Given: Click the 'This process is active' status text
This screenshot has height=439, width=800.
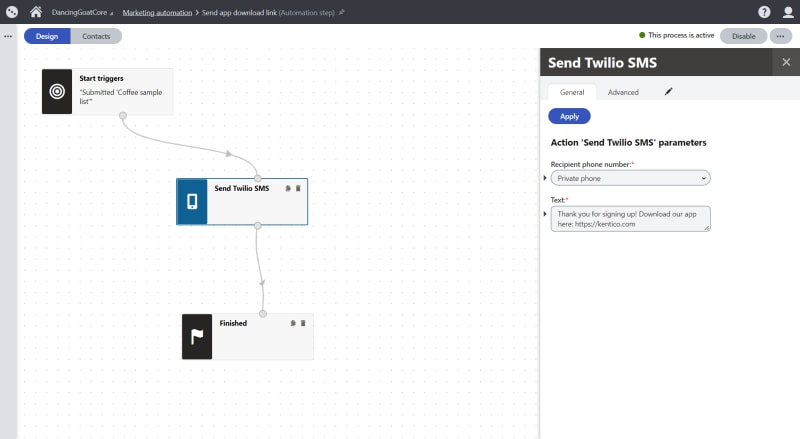Looking at the screenshot, I should pyautogui.click(x=681, y=35).
